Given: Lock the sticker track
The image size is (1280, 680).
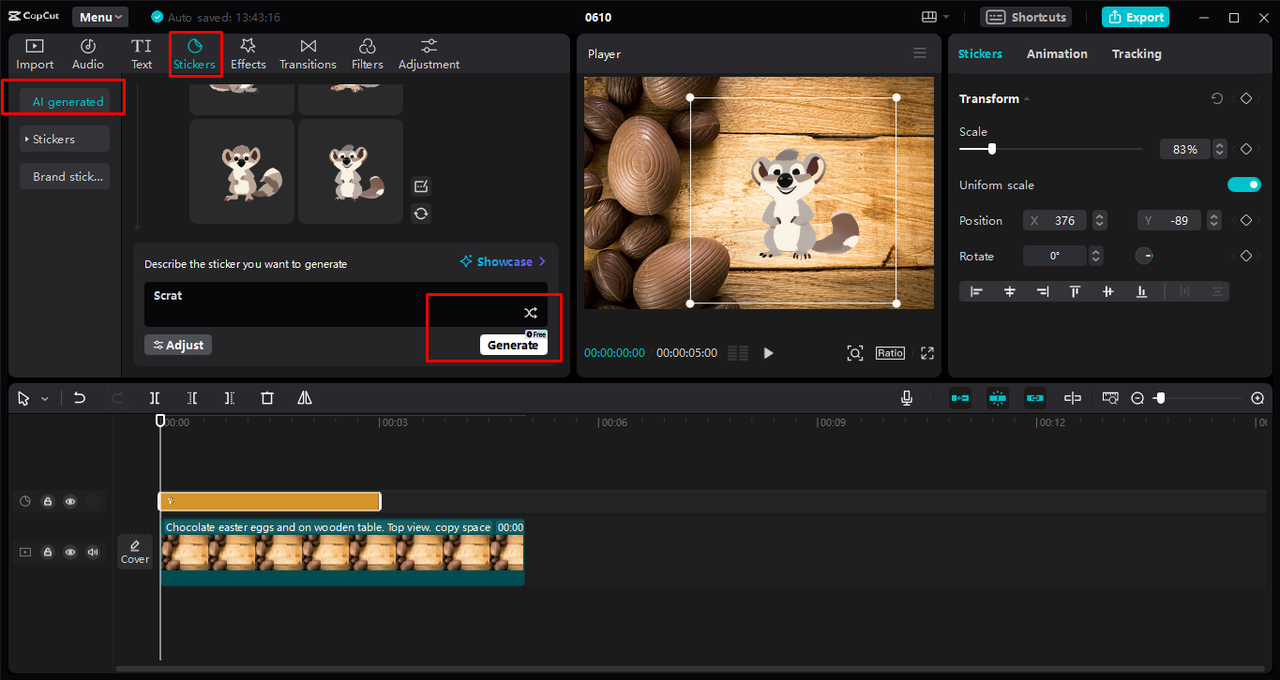Looking at the screenshot, I should pos(47,502).
